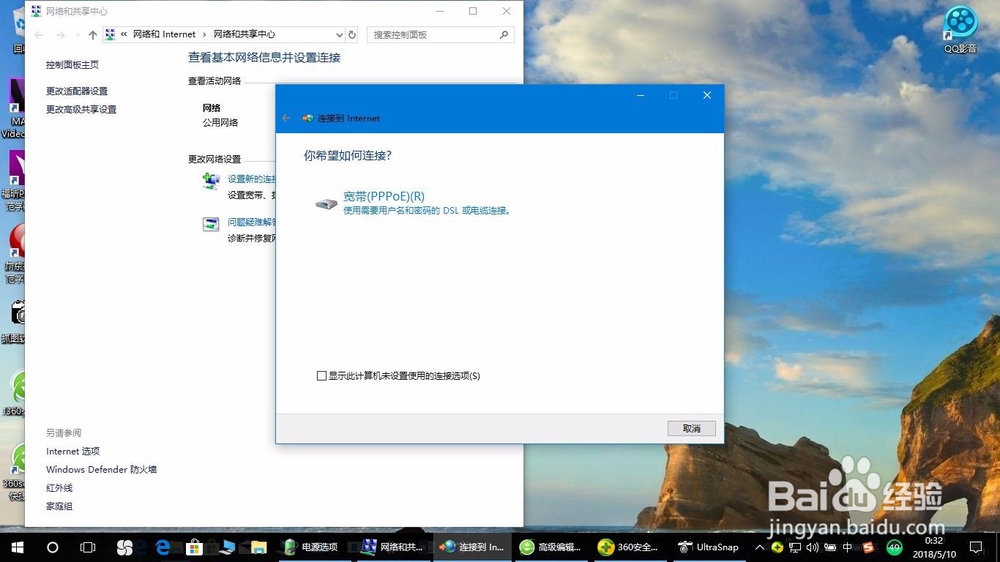This screenshot has height=562, width=1000.
Task: Open 更改高级共享设置 link
Action: [x=81, y=109]
